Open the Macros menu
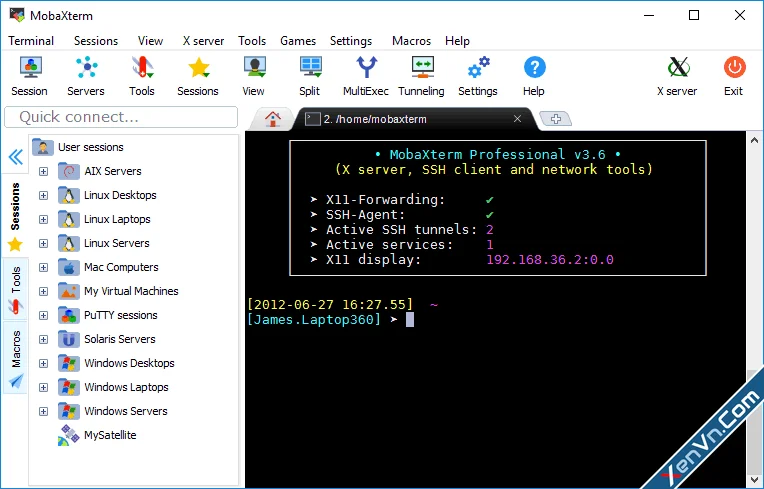The width and height of the screenshot is (764, 489). coord(411,41)
